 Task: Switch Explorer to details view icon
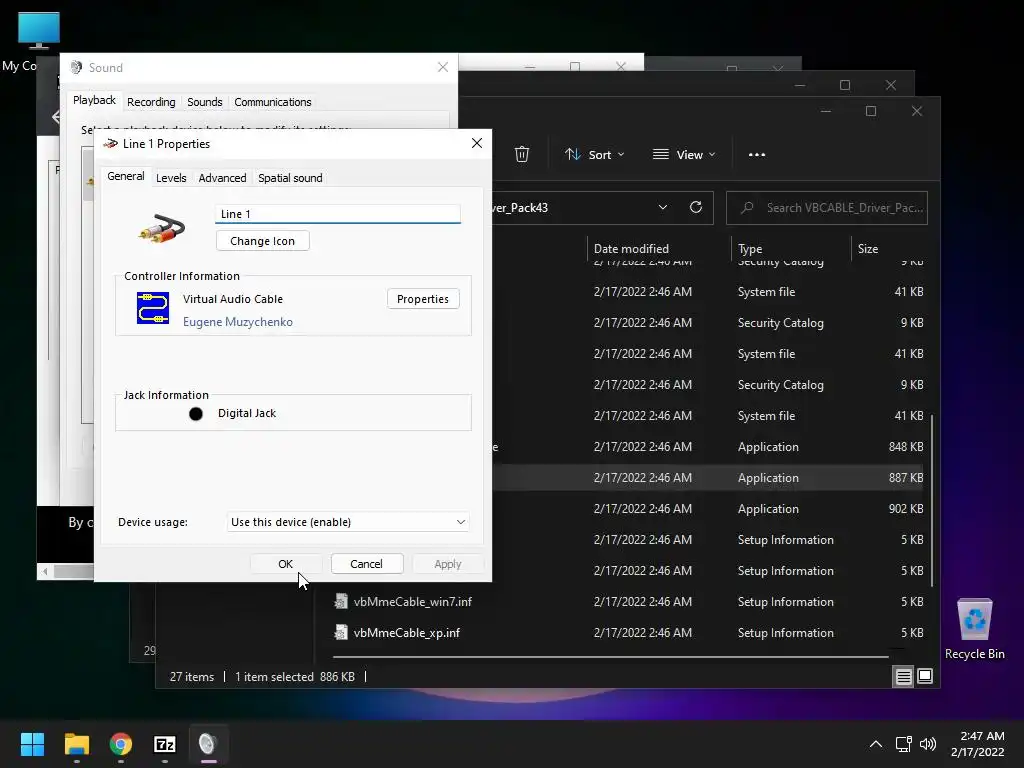(x=903, y=677)
